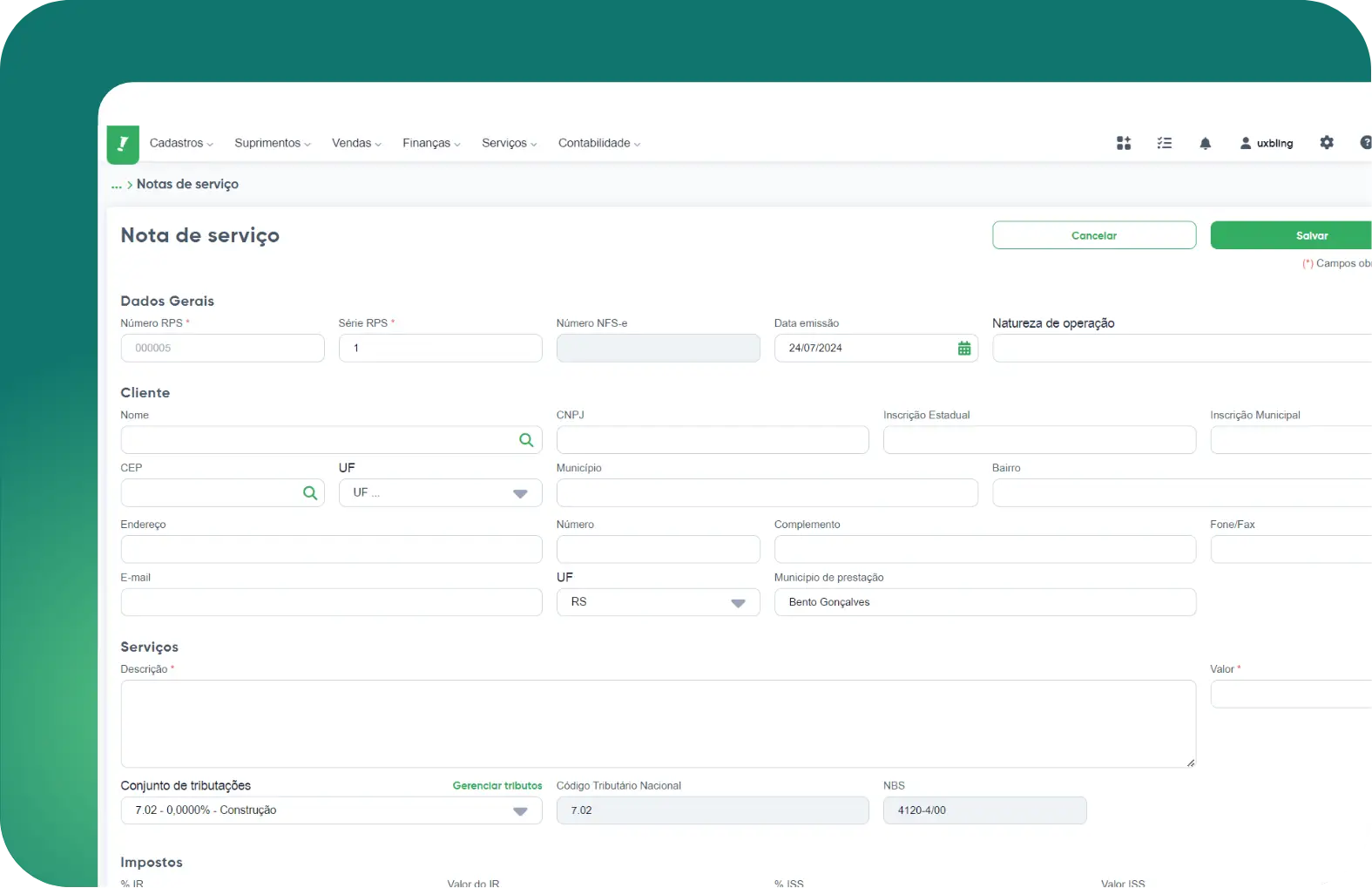The image size is (1372, 888).
Task: Expand the RS state dropdown
Action: (x=659, y=602)
